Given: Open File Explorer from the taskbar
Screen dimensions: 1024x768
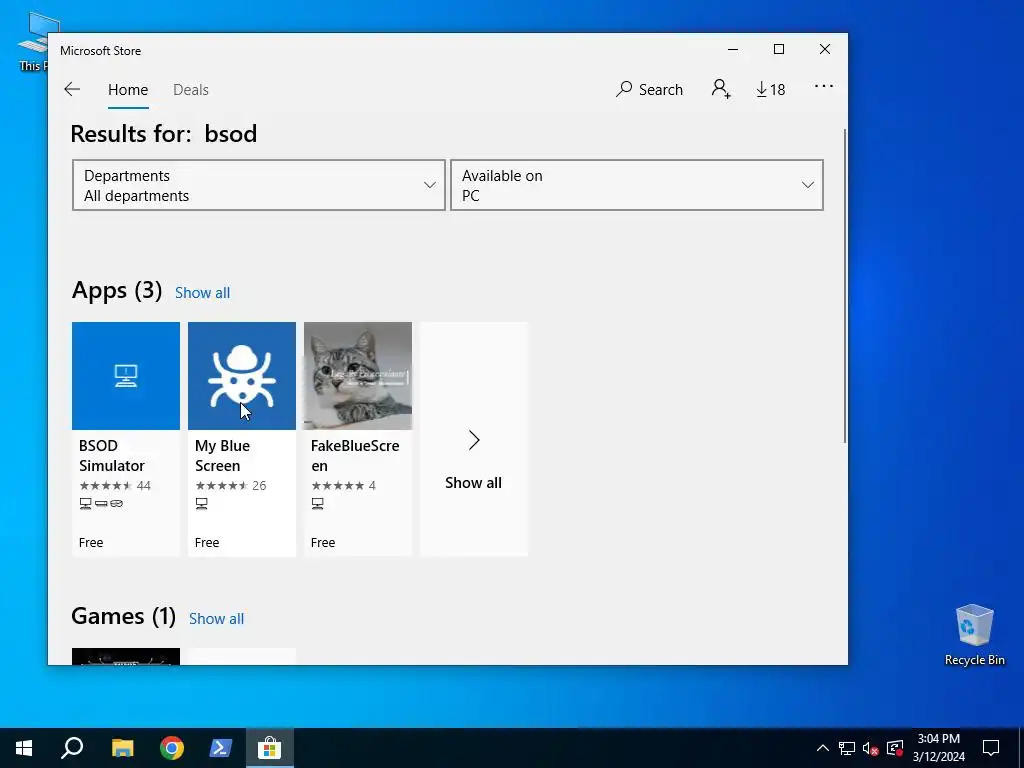Looking at the screenshot, I should point(122,748).
